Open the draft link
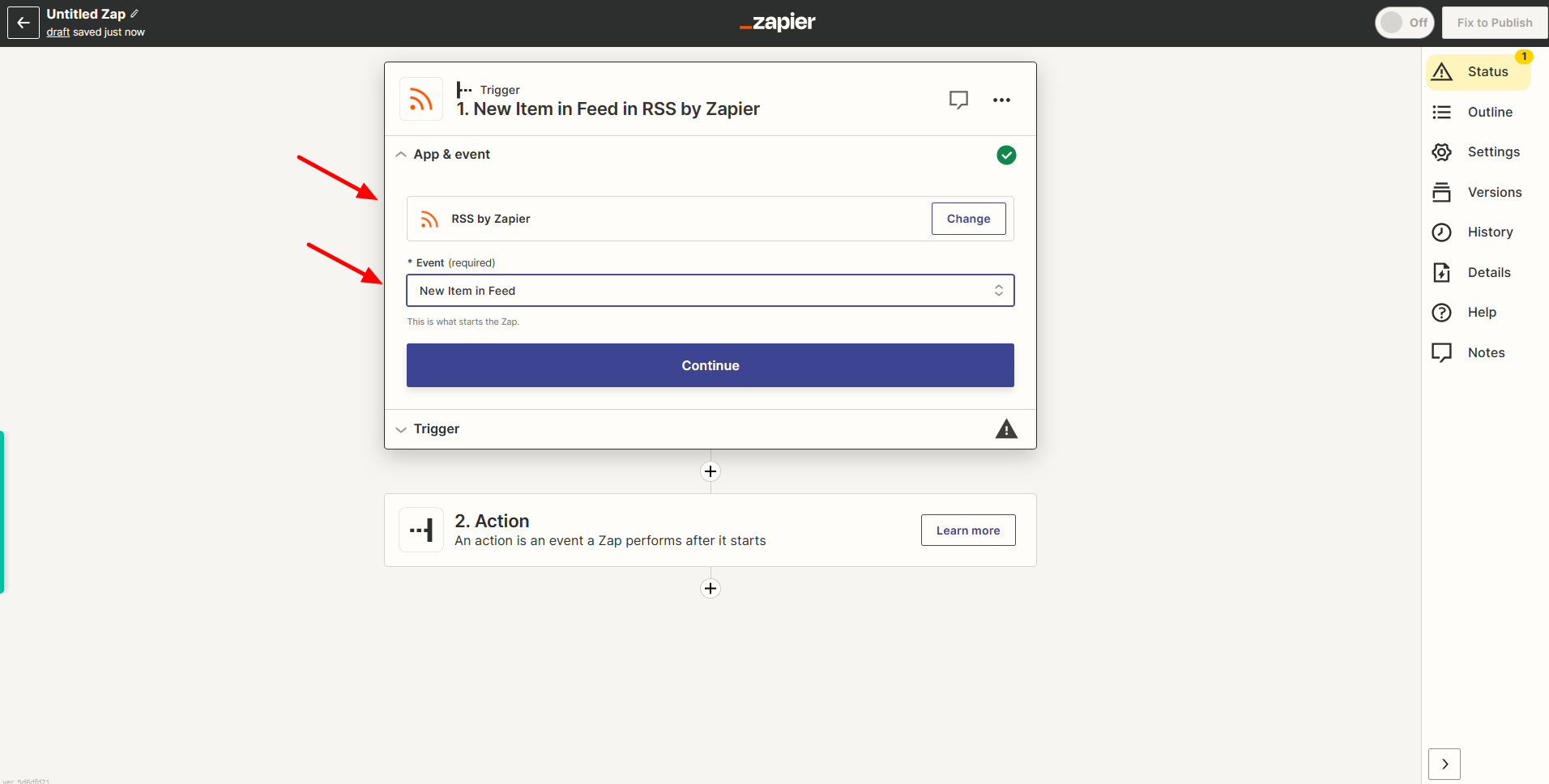 [x=58, y=32]
